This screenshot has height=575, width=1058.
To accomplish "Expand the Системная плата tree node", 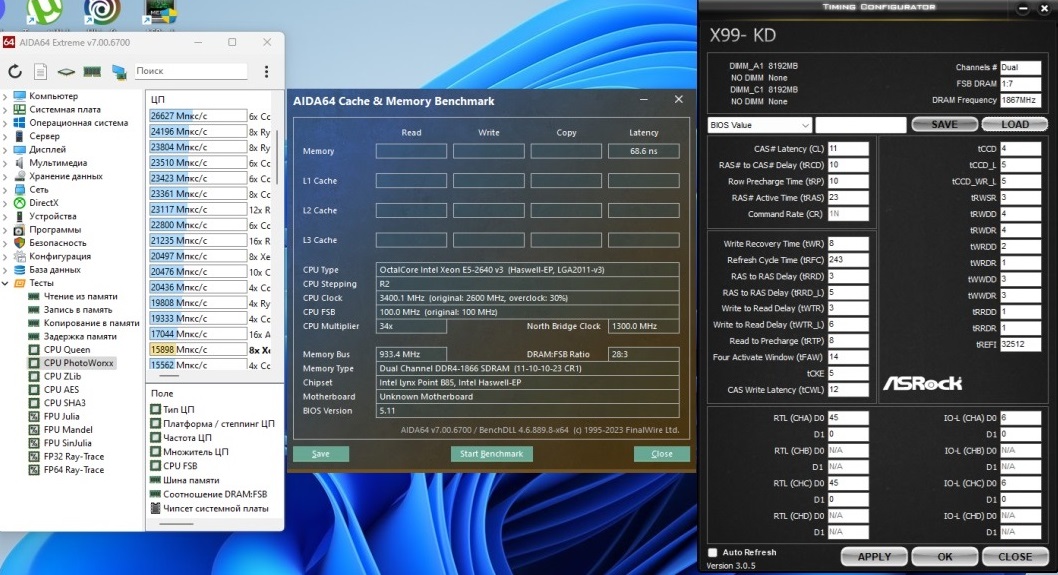I will [5, 109].
